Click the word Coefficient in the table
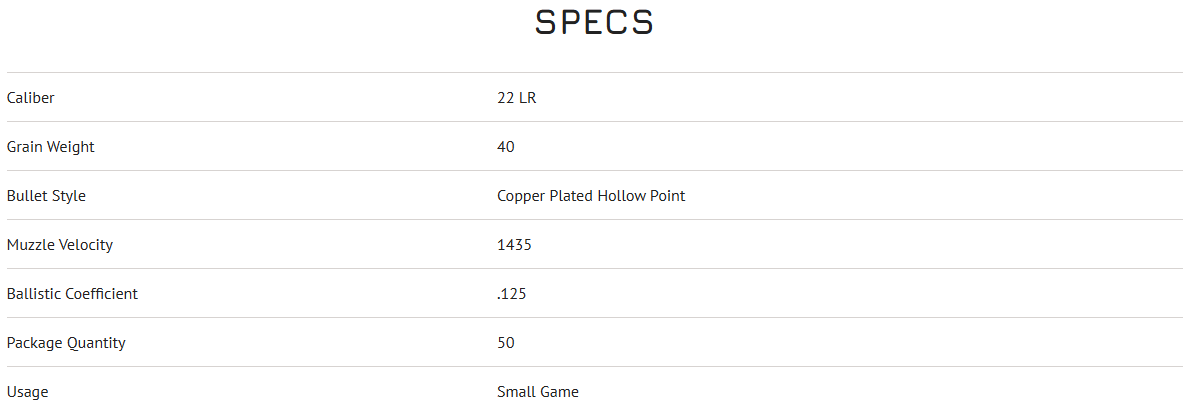Viewport: 1193px width, 409px height. [101, 294]
